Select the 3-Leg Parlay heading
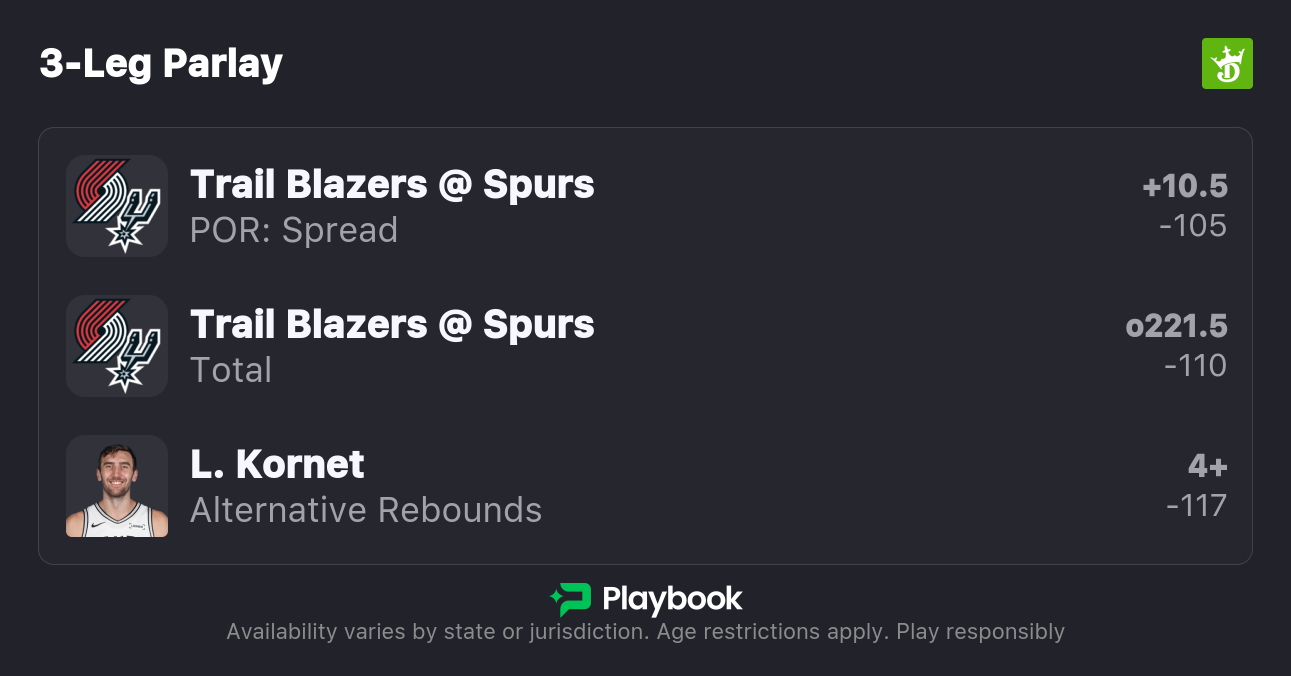The height and width of the screenshot is (676, 1291). (161, 64)
